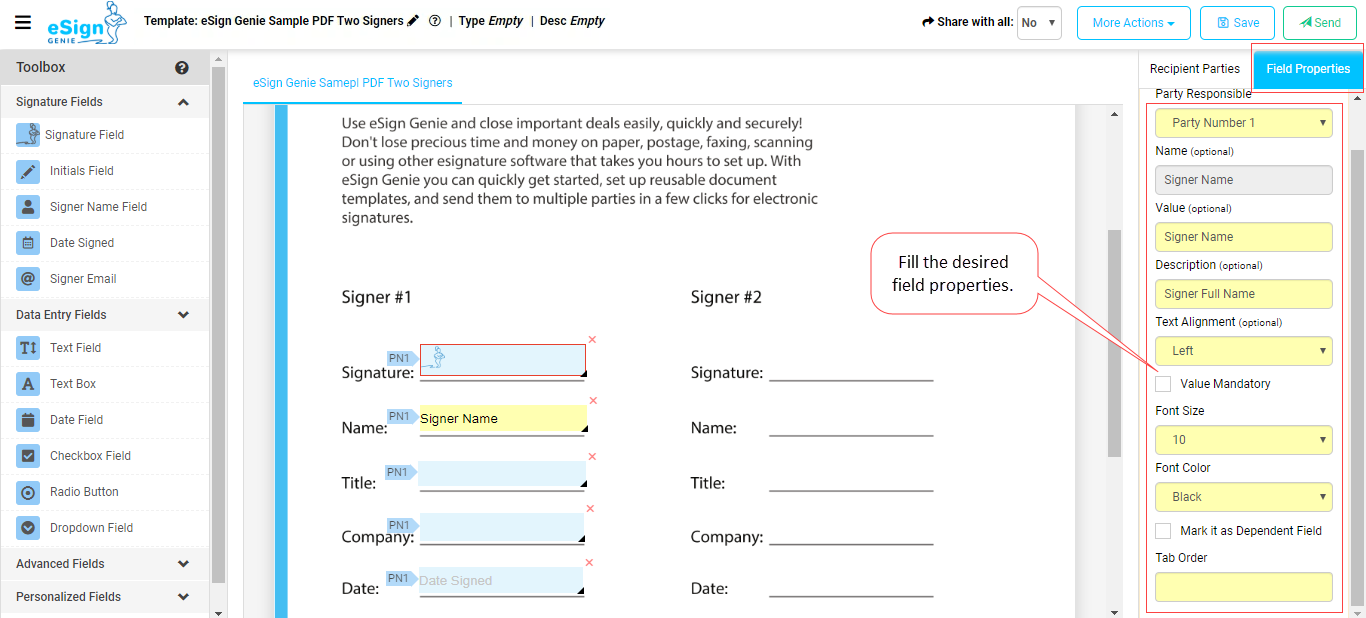Viewport: 1366px width, 618px height.
Task: Open the Party Number 1 dropdown
Action: 1243,123
